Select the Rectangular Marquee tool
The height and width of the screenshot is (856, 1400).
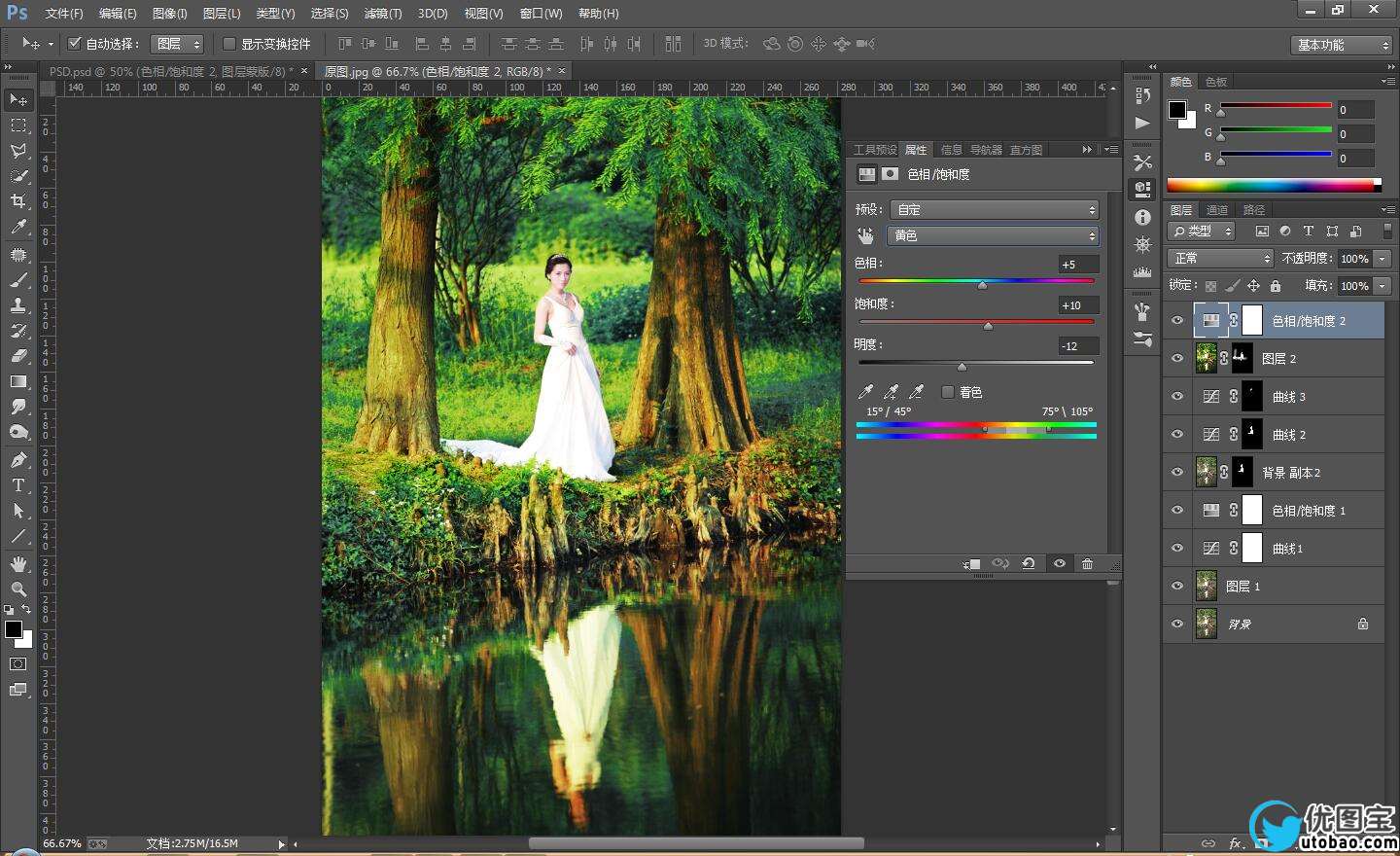(18, 125)
